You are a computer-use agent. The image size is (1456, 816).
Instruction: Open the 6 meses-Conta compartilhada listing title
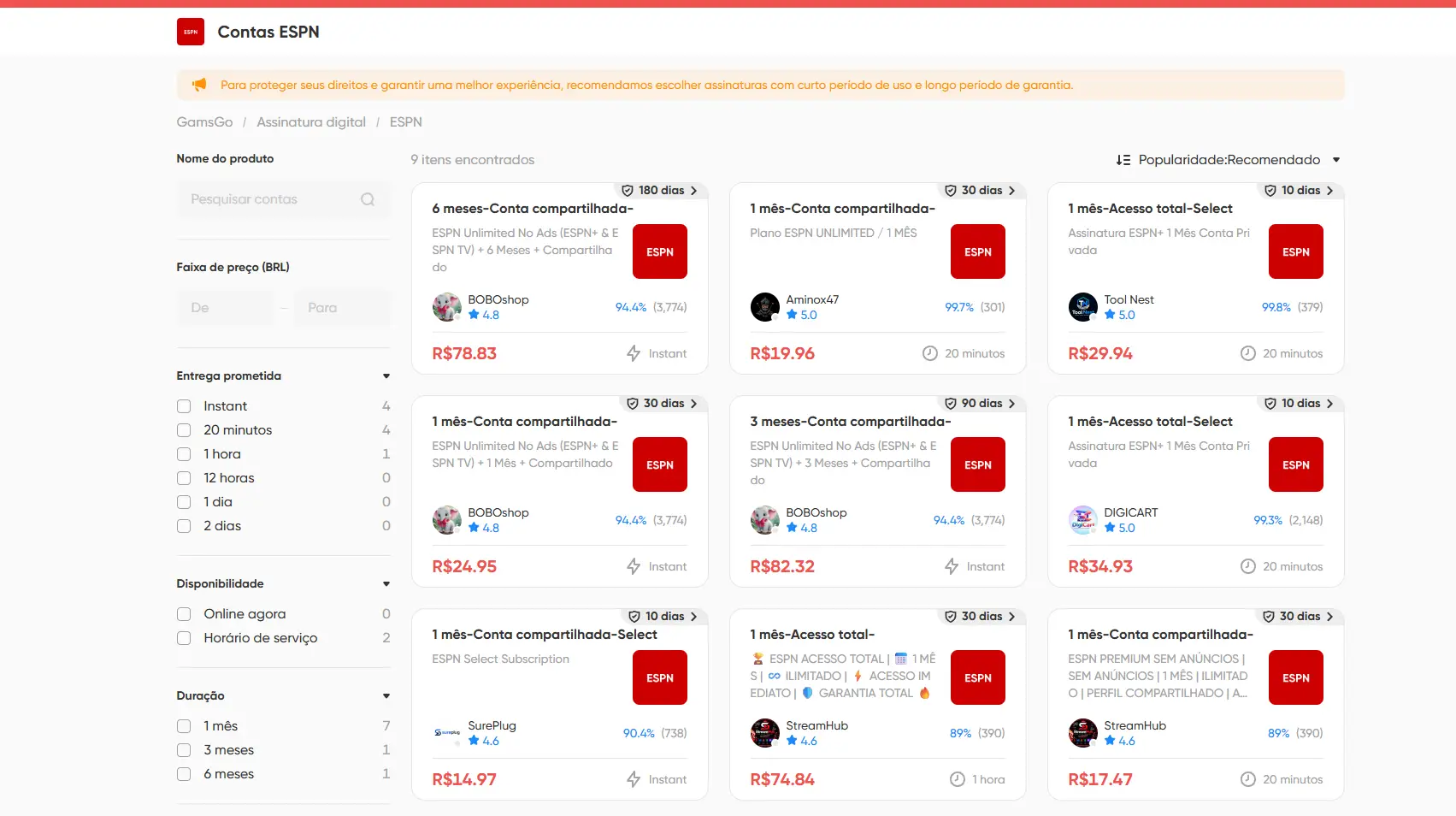tap(533, 209)
